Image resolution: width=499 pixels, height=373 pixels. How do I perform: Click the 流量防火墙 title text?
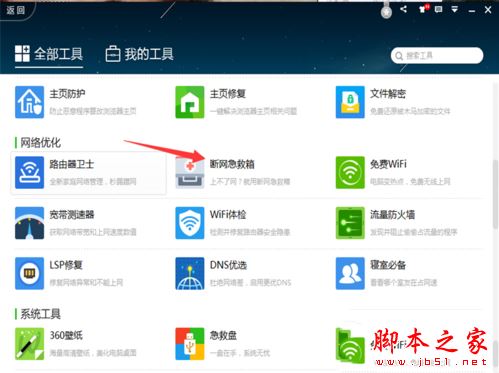click(x=392, y=215)
